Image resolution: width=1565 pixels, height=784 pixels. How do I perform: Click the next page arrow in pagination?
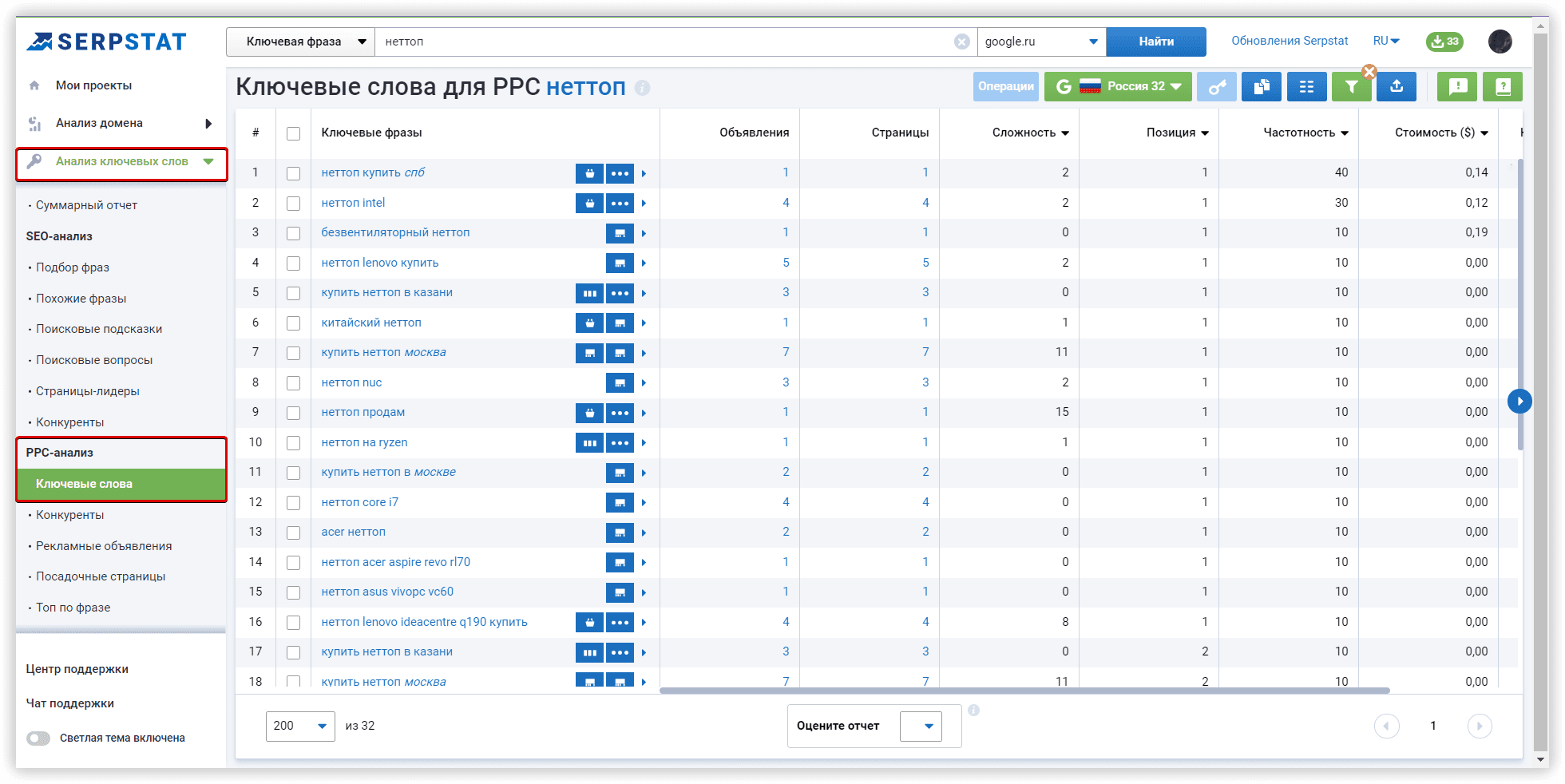pyautogui.click(x=1480, y=726)
